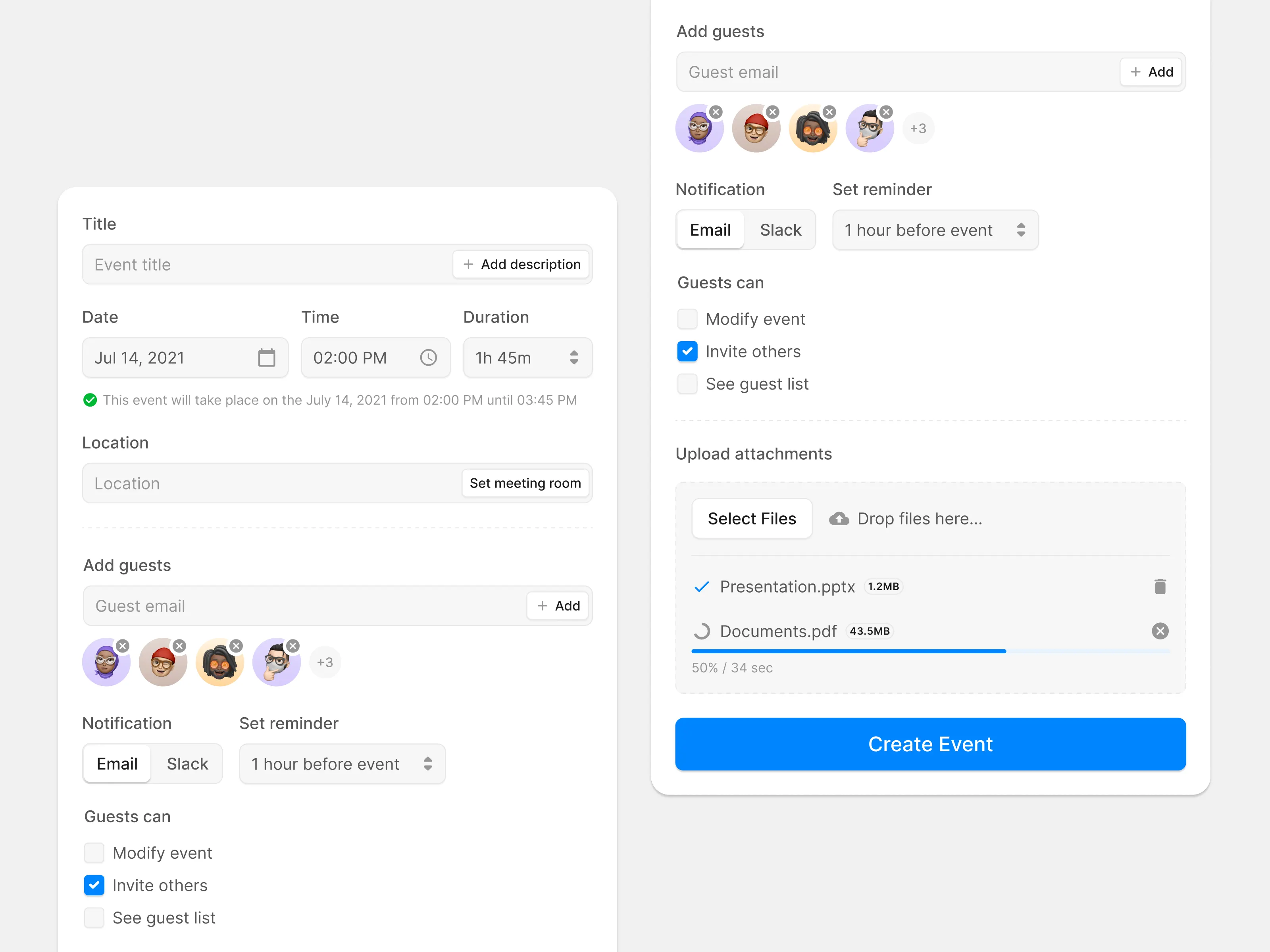This screenshot has height=952, width=1270.
Task: Click the 50% / 34 sec upload status
Action: 732,668
